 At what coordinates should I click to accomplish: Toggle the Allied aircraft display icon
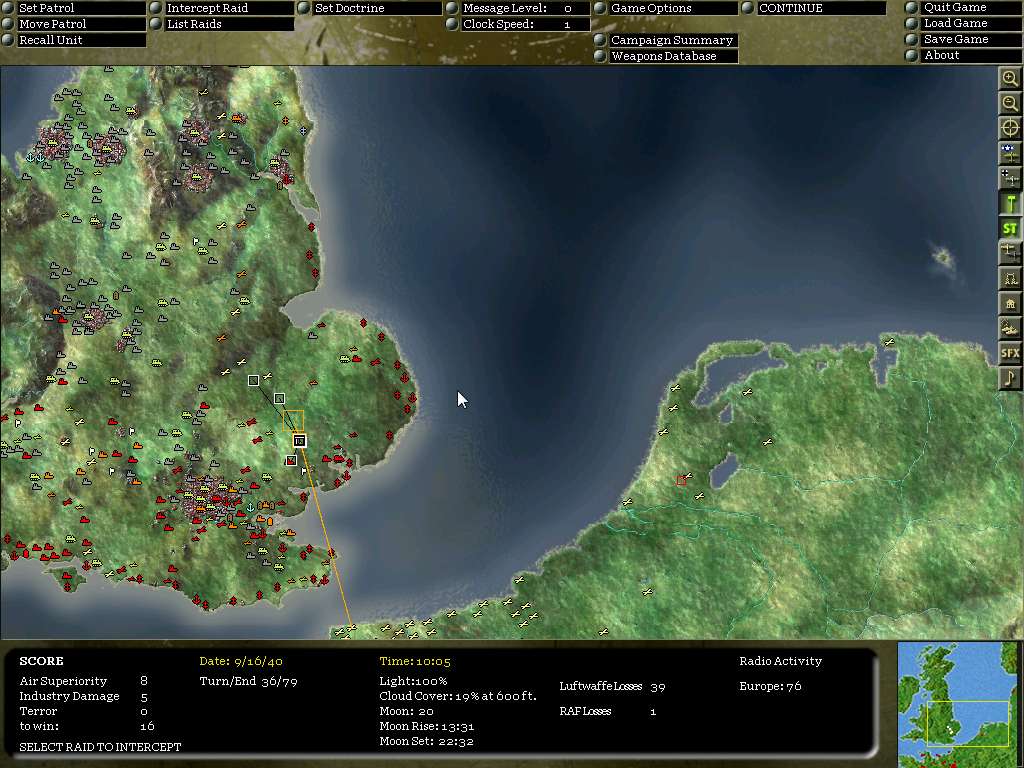coord(1010,153)
